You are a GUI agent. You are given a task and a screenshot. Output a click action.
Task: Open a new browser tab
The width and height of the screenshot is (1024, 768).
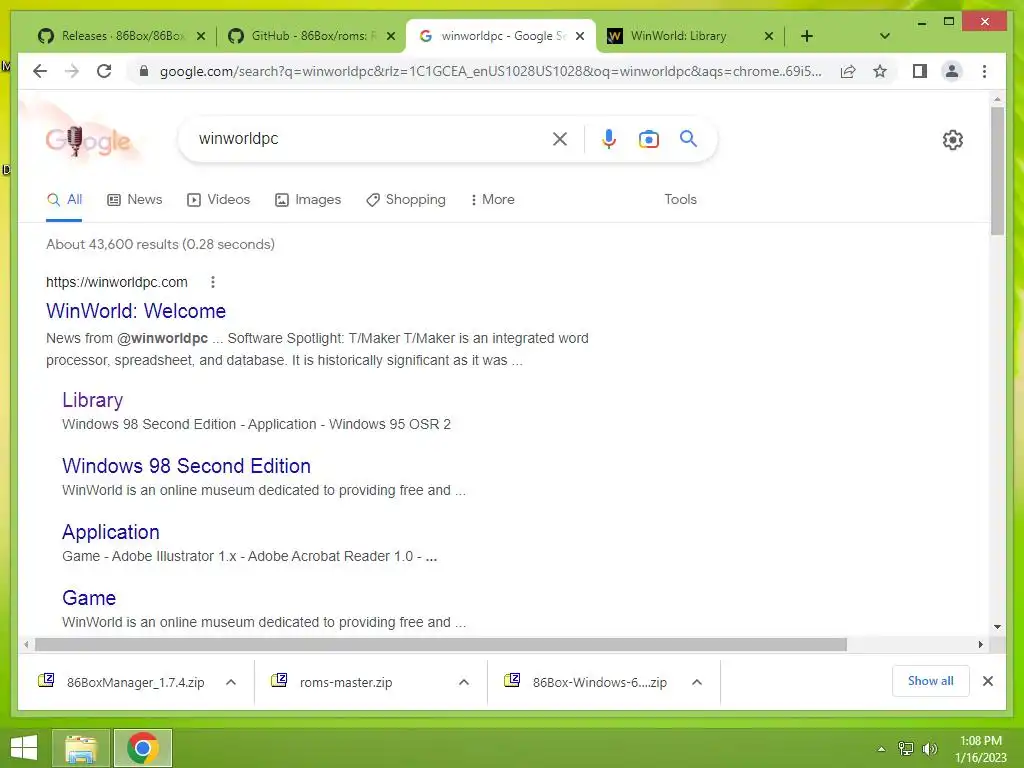807,36
